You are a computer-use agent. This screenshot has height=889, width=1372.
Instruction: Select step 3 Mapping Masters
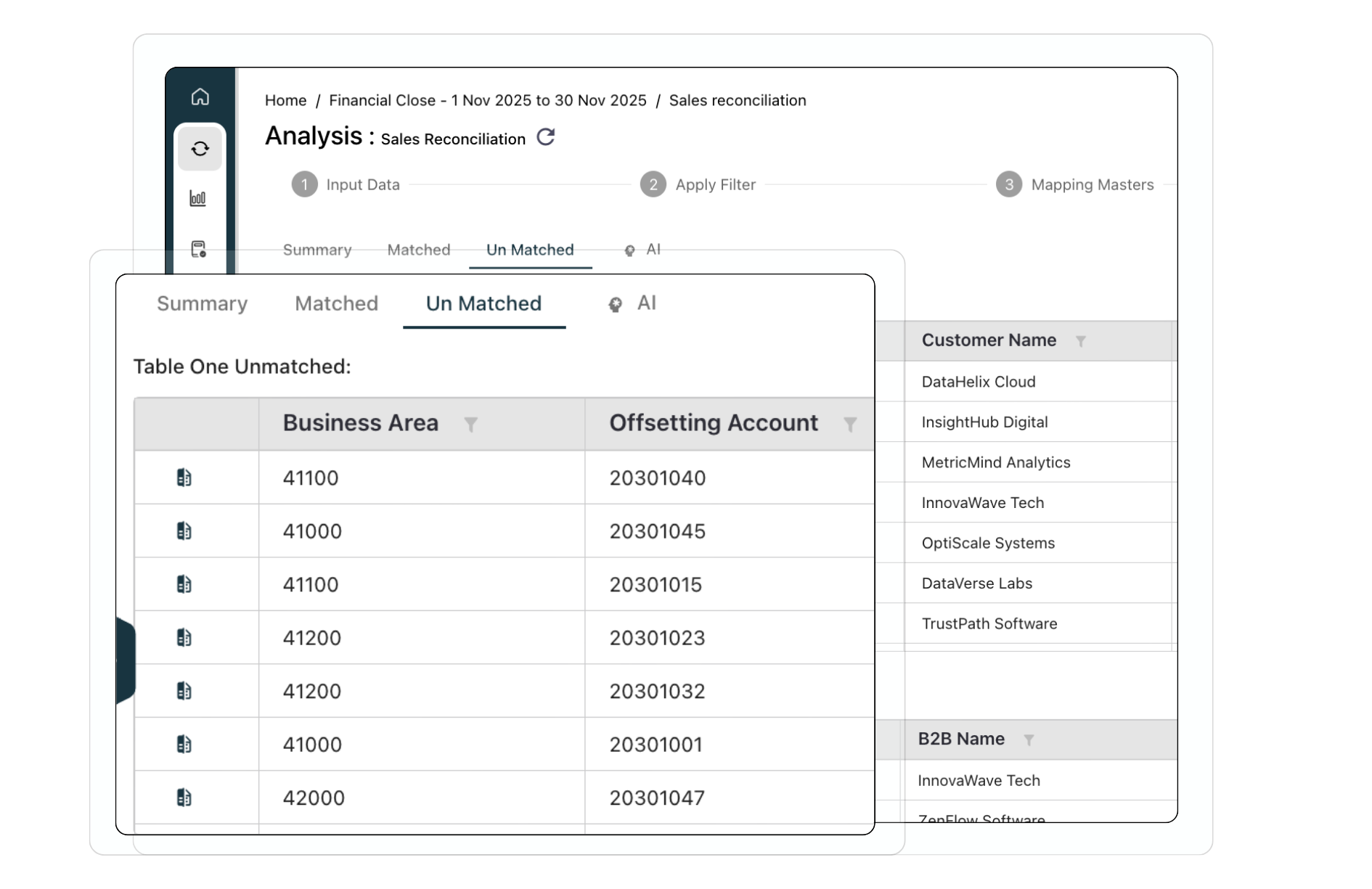point(1074,184)
